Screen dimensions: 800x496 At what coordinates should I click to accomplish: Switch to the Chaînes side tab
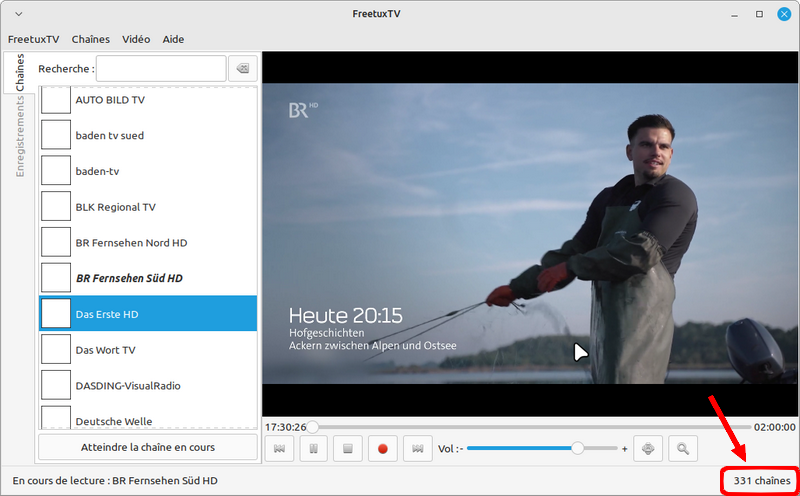pyautogui.click(x=19, y=72)
